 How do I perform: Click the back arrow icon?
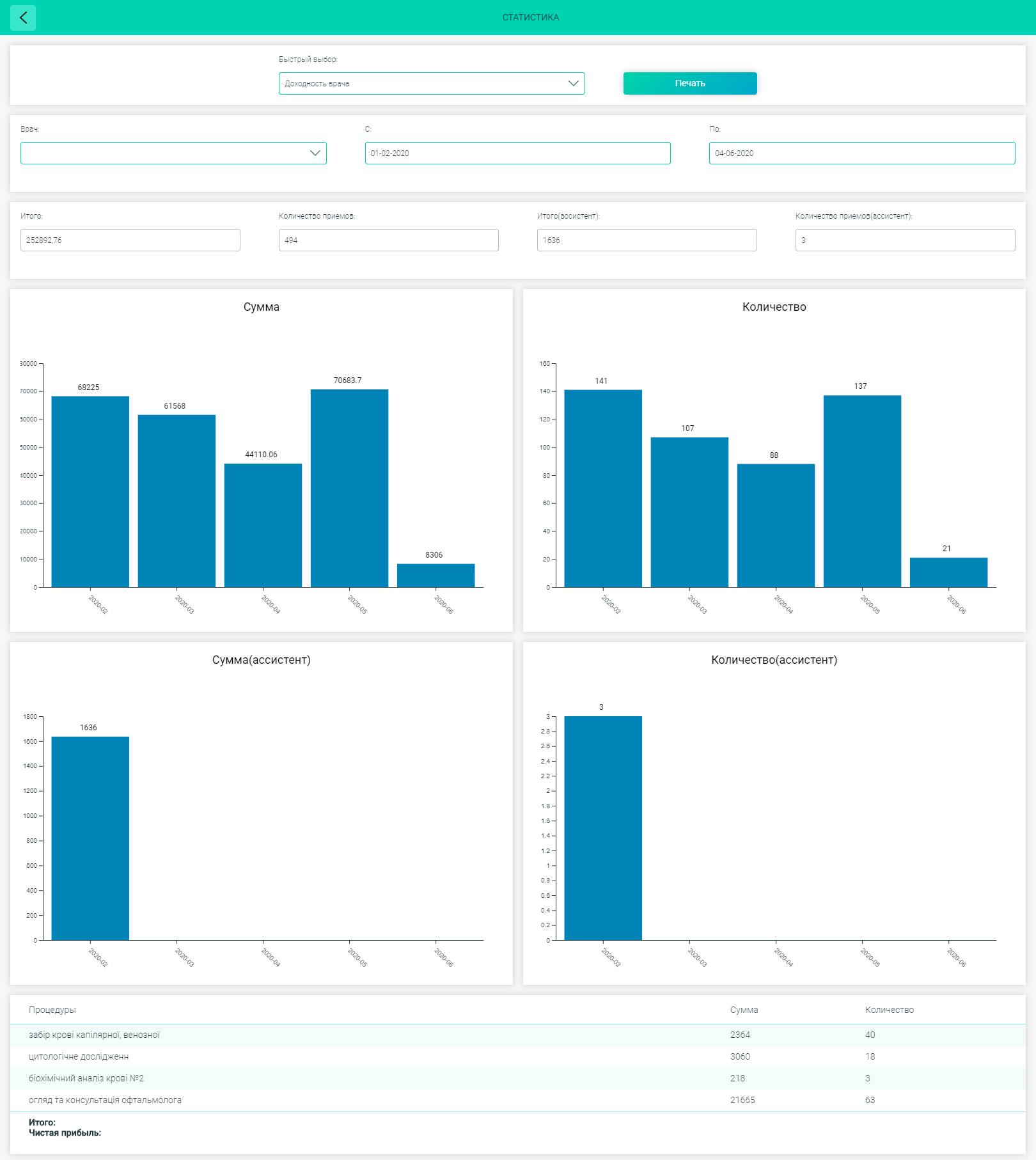click(x=23, y=17)
